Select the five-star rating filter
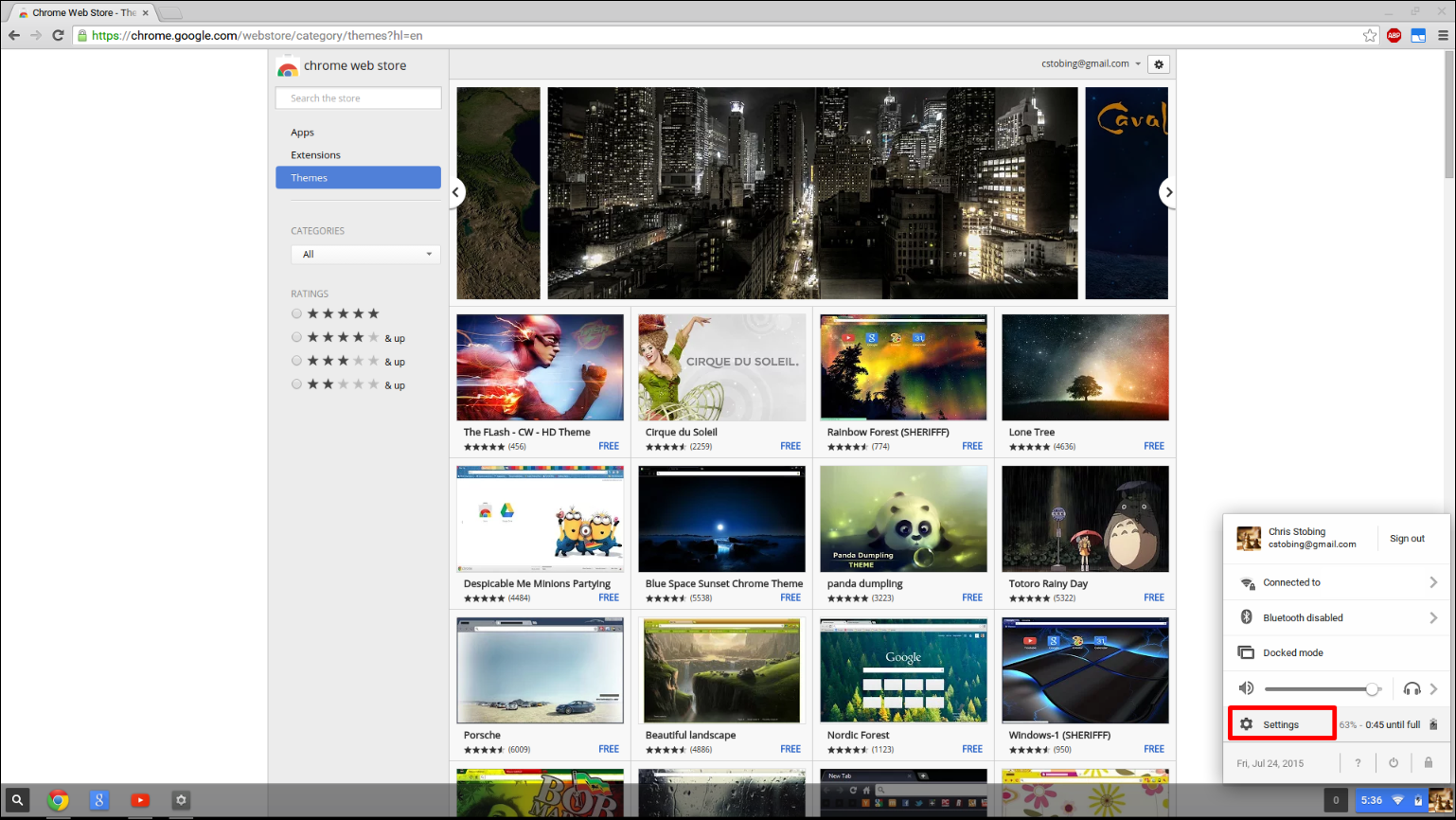The height and width of the screenshot is (820, 1456). pos(296,313)
